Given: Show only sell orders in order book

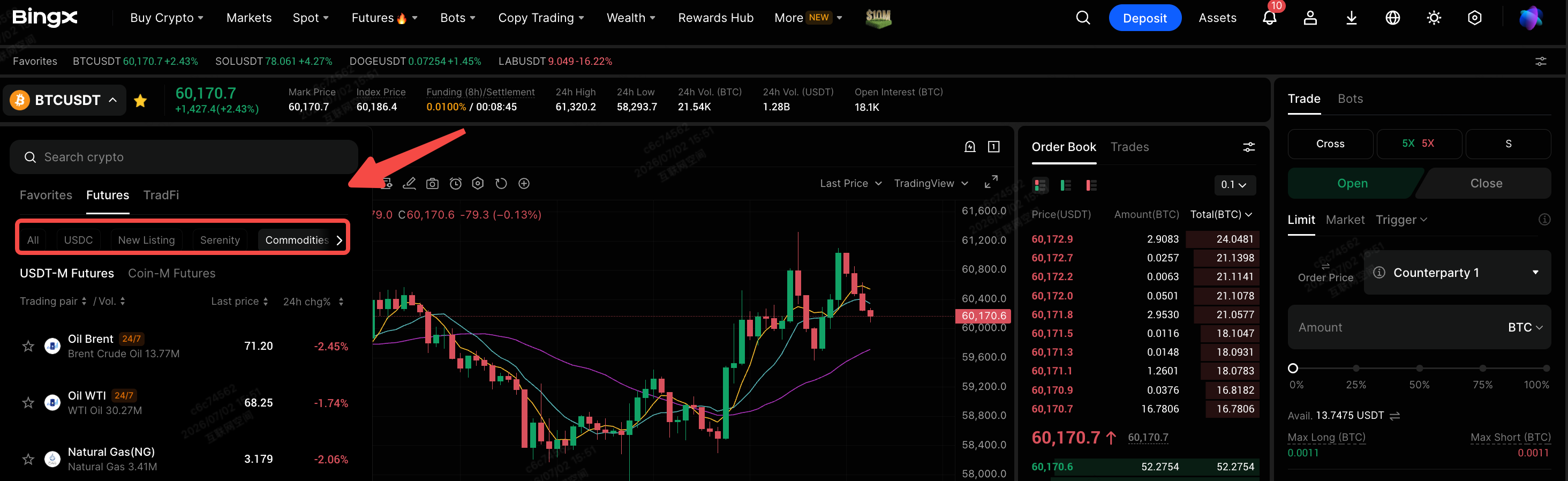Looking at the screenshot, I should (x=1091, y=185).
